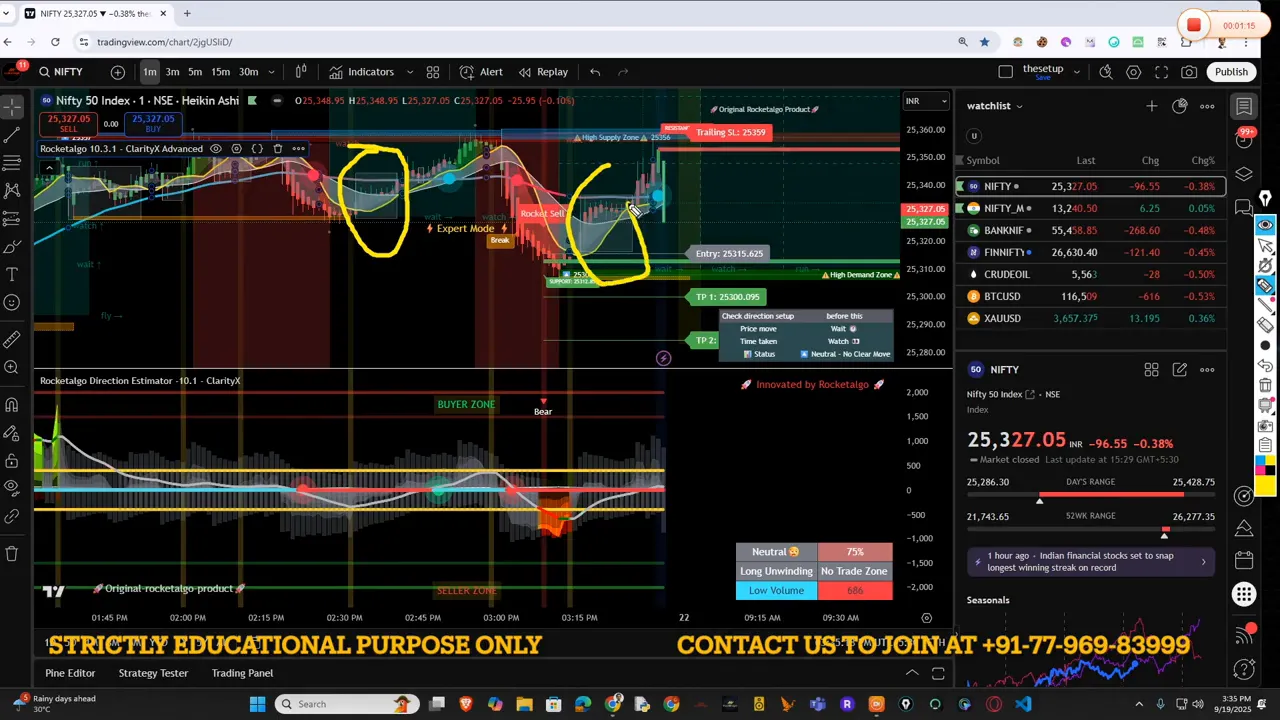1280x720 pixels.
Task: Select the trend line drawing tool
Action: [x=12, y=134]
